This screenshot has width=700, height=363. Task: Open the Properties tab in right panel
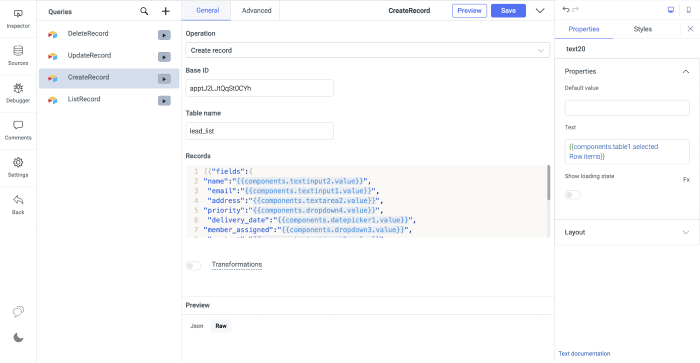point(583,29)
